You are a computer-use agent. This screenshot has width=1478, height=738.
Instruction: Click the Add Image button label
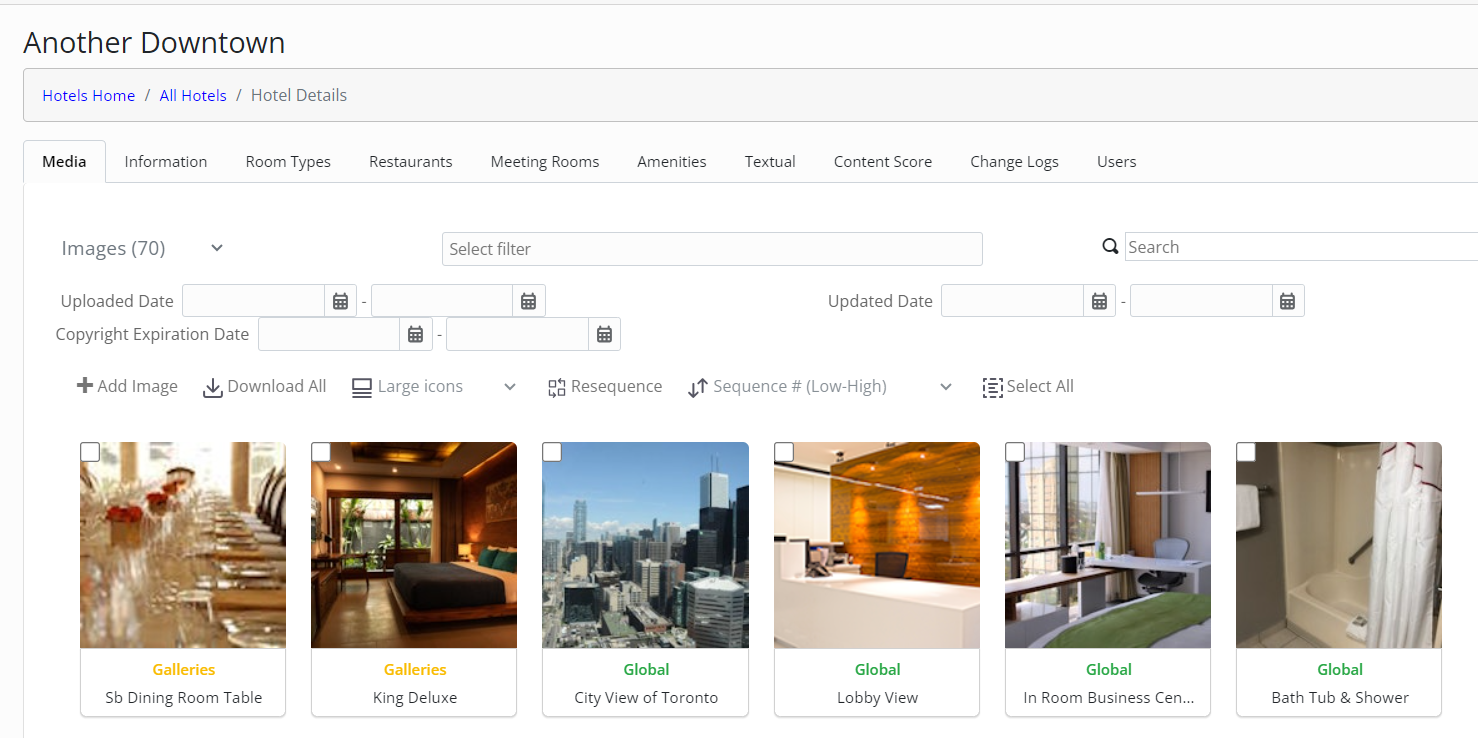tap(138, 386)
